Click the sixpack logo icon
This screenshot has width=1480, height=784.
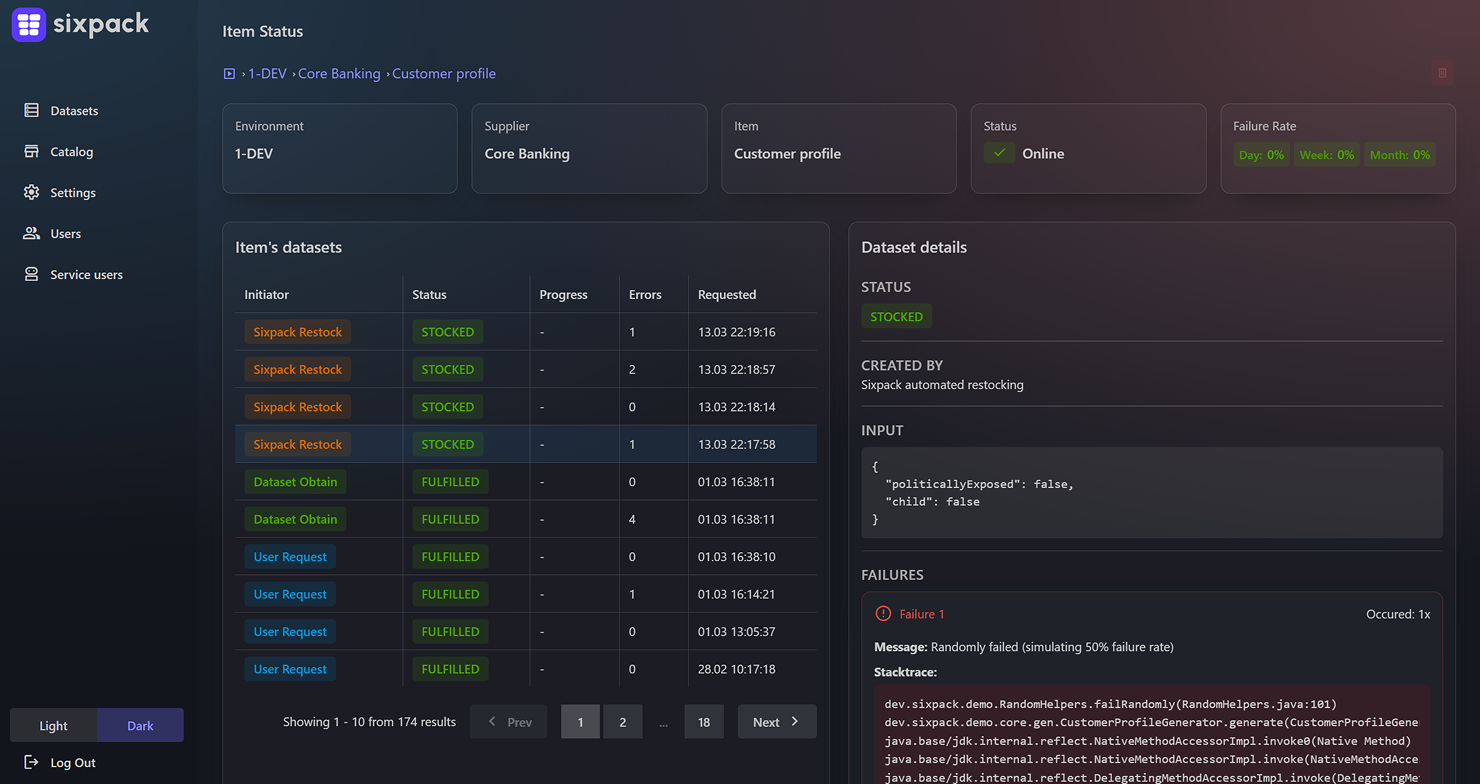[28, 25]
